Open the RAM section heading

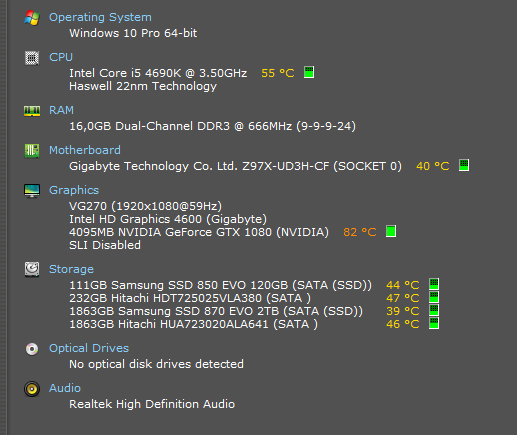(61, 110)
